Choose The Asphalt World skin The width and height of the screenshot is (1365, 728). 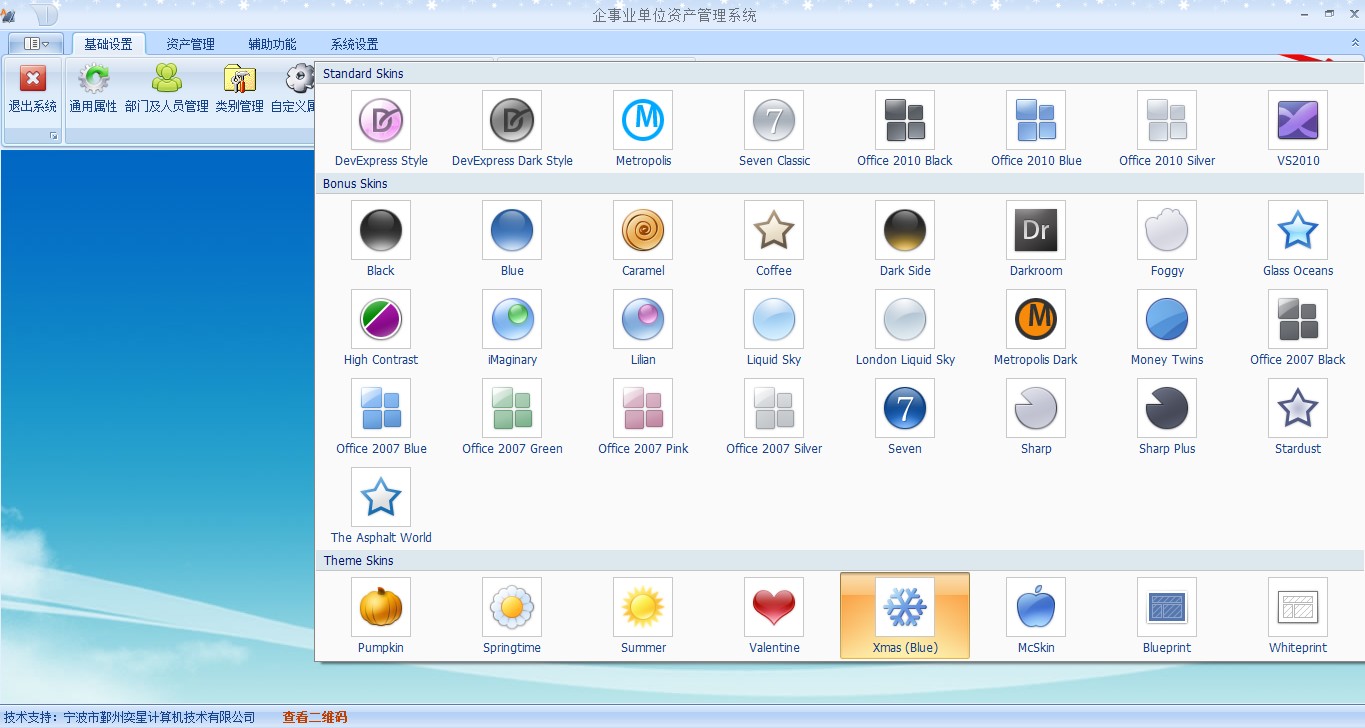point(381,506)
